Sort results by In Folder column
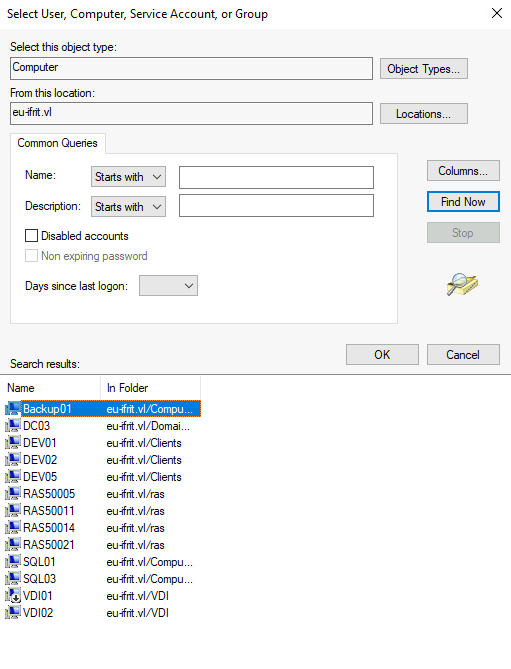Screen dimensions: 511x669 [x=151, y=388]
